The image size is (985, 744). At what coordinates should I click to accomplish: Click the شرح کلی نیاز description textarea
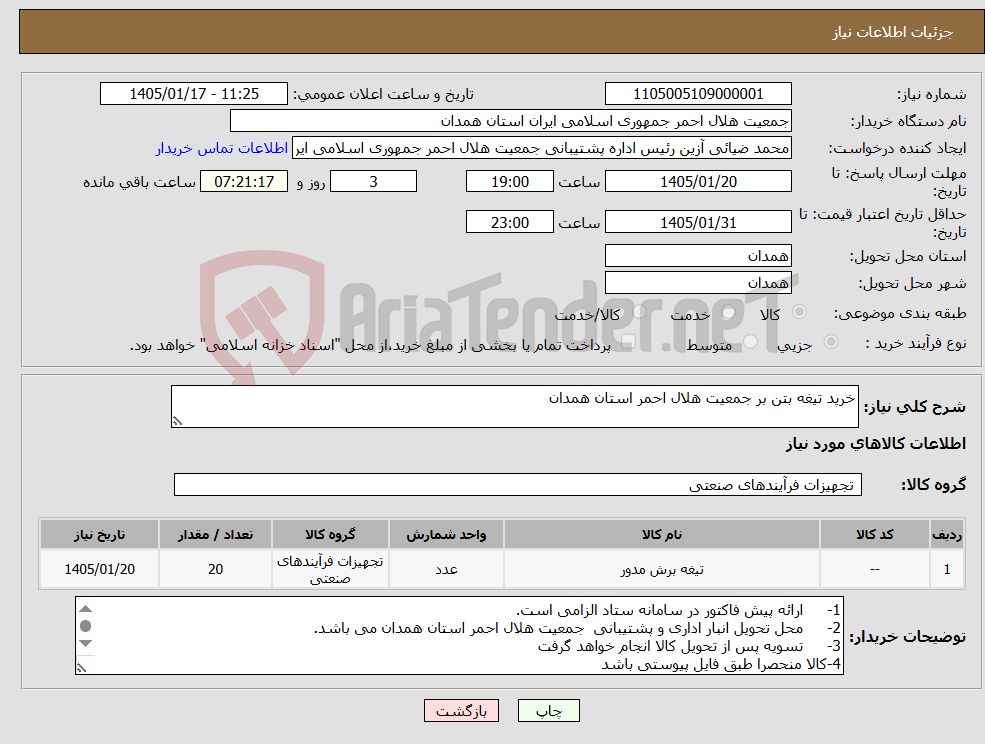[514, 407]
